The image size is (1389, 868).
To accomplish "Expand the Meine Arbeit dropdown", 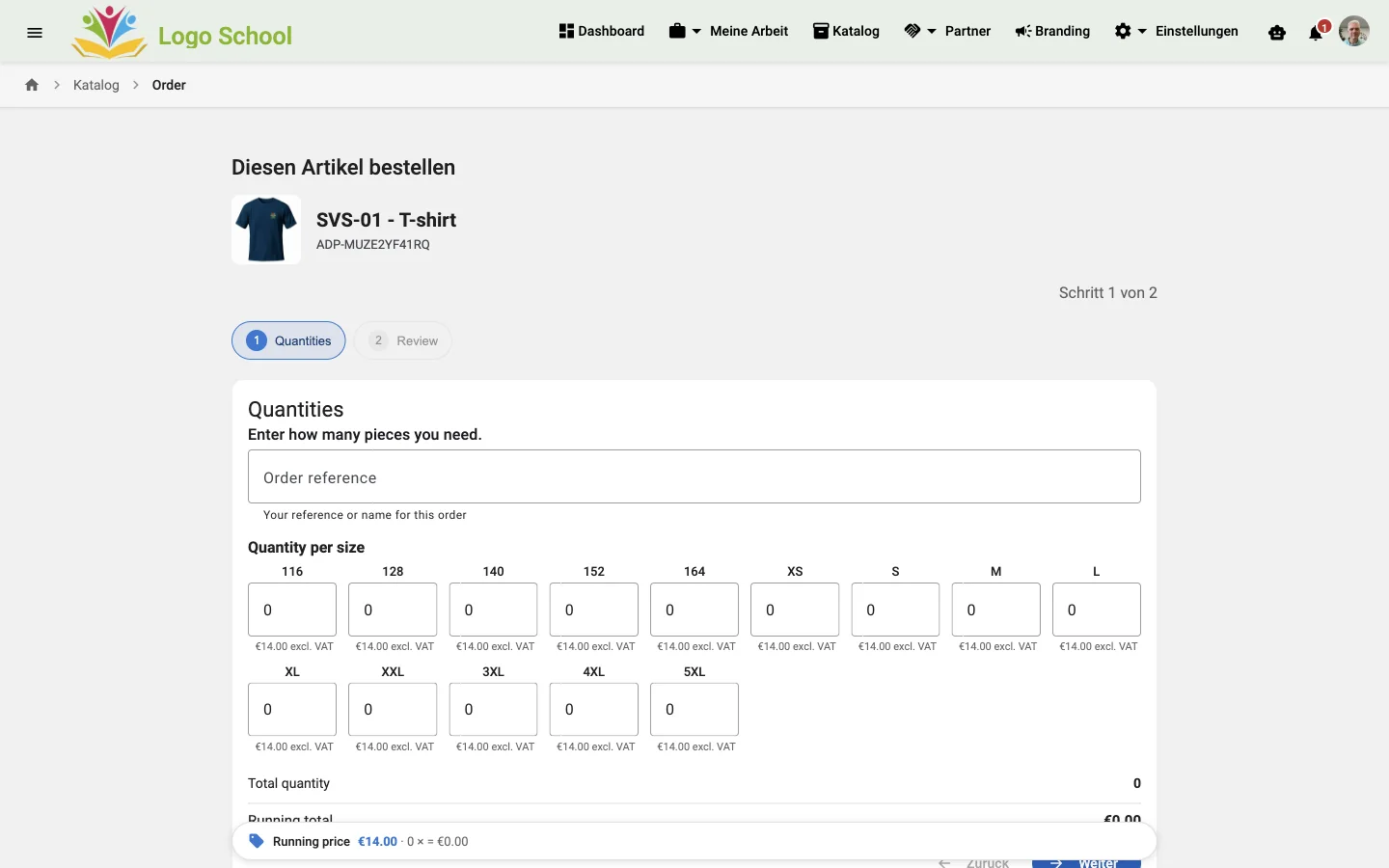I will click(728, 31).
